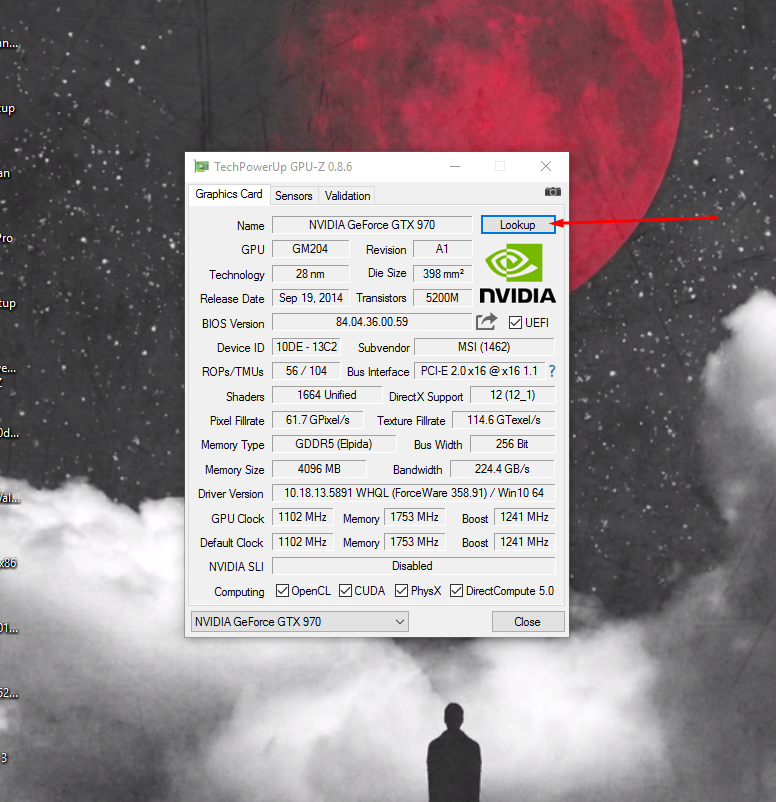Switch to the Sensors tab
Image resolution: width=776 pixels, height=802 pixels.
(x=294, y=196)
